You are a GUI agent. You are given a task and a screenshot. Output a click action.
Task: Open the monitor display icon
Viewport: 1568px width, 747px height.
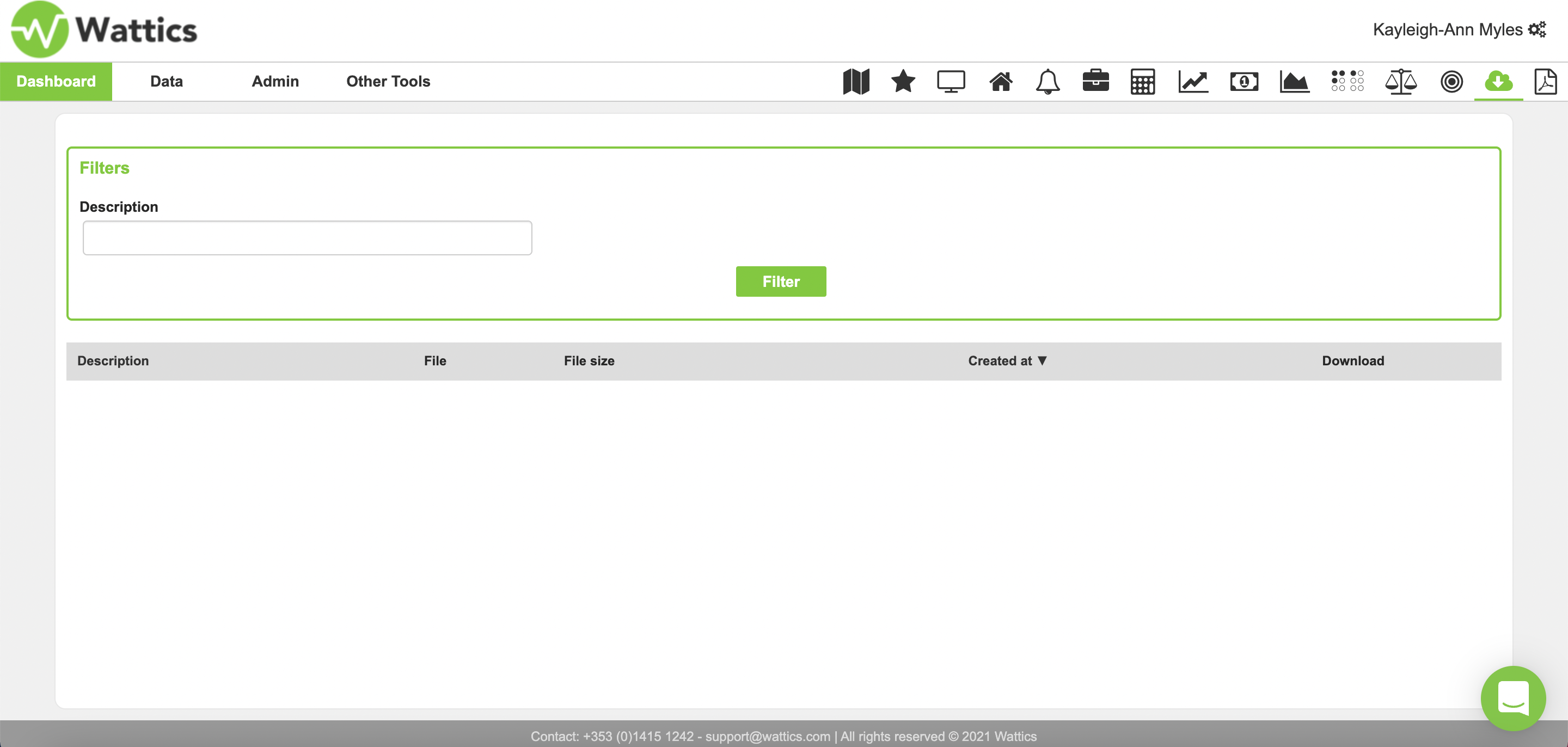[951, 82]
